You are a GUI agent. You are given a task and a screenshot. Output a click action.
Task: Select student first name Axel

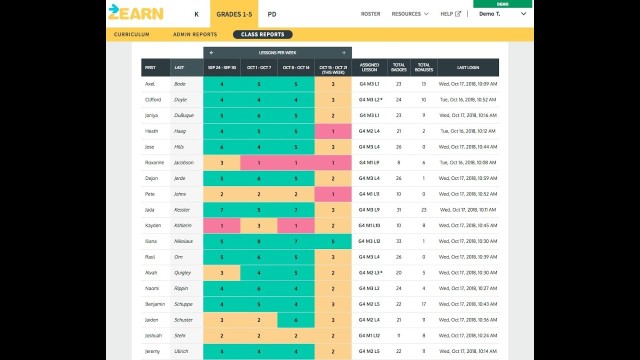150,84
